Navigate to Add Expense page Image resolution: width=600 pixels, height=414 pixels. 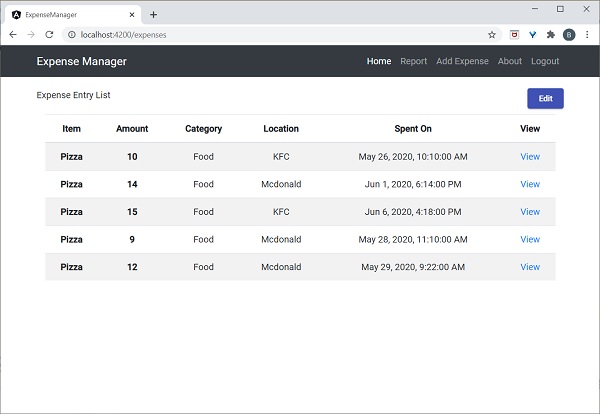[x=462, y=61]
